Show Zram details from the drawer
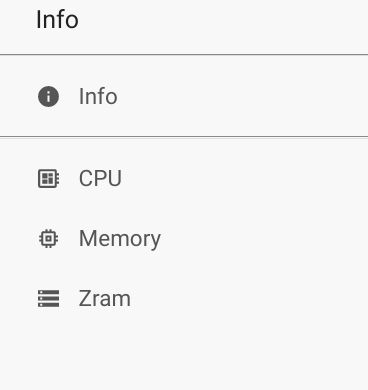This screenshot has width=368, height=390. point(184,298)
